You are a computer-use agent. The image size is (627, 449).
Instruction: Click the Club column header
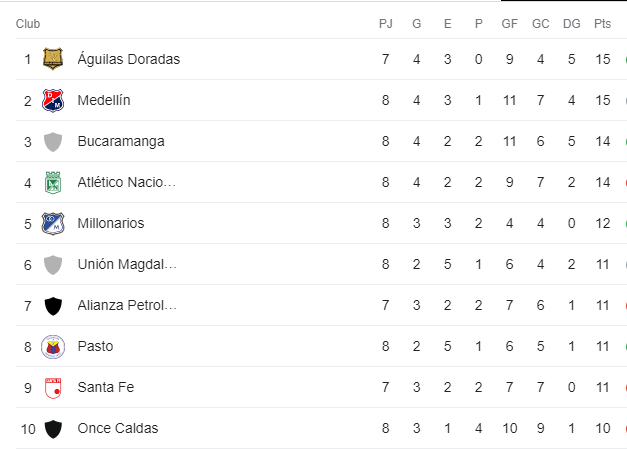coord(28,24)
